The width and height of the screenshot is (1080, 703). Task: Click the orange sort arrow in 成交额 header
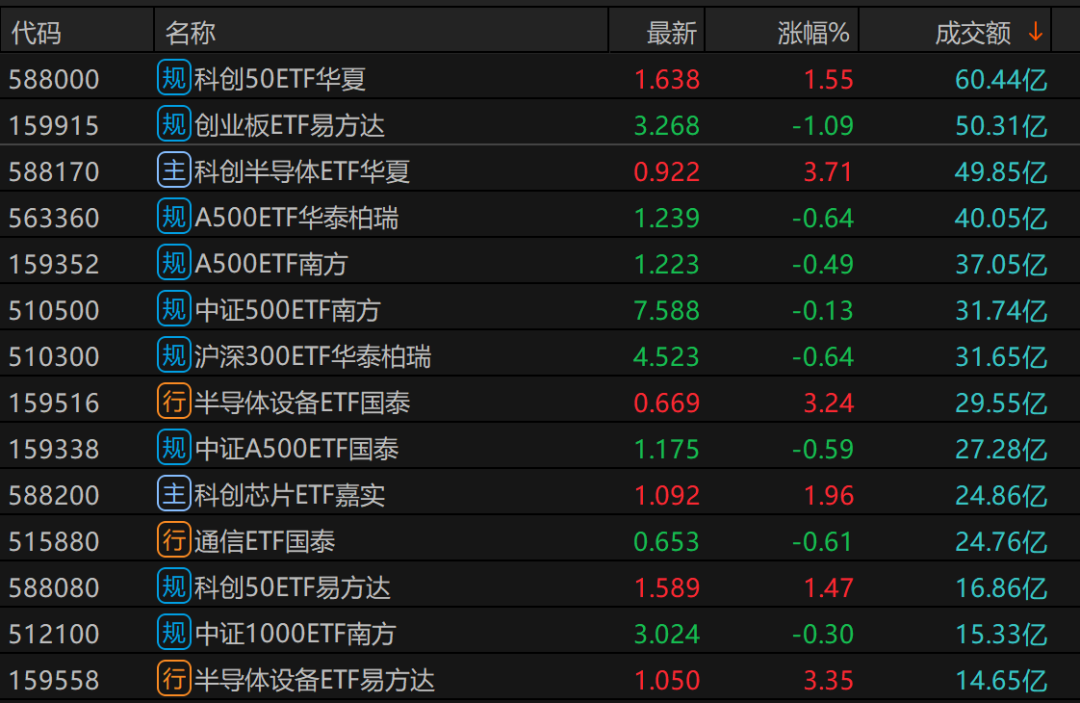pyautogui.click(x=1035, y=32)
